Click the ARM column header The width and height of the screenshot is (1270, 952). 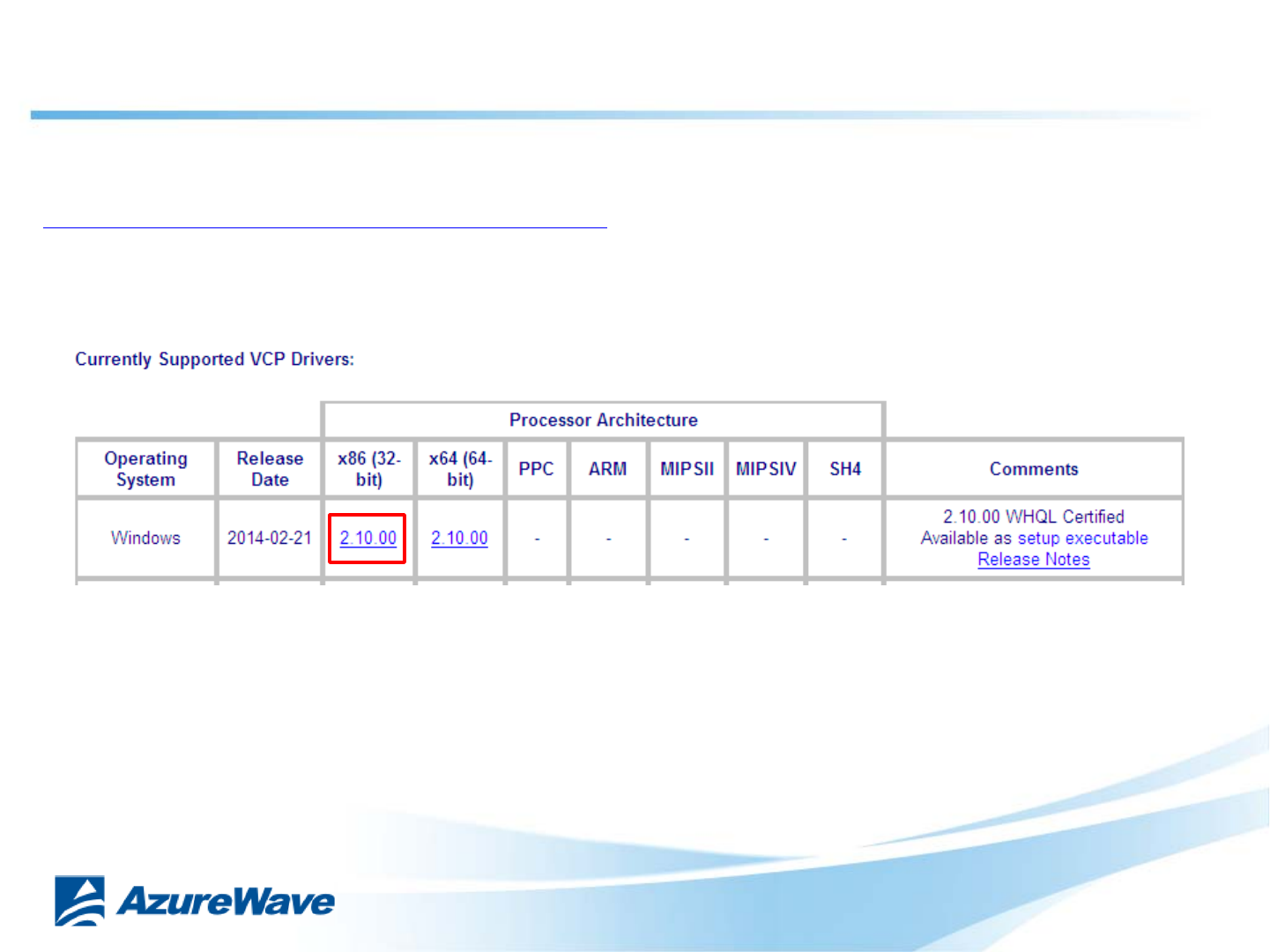(608, 469)
